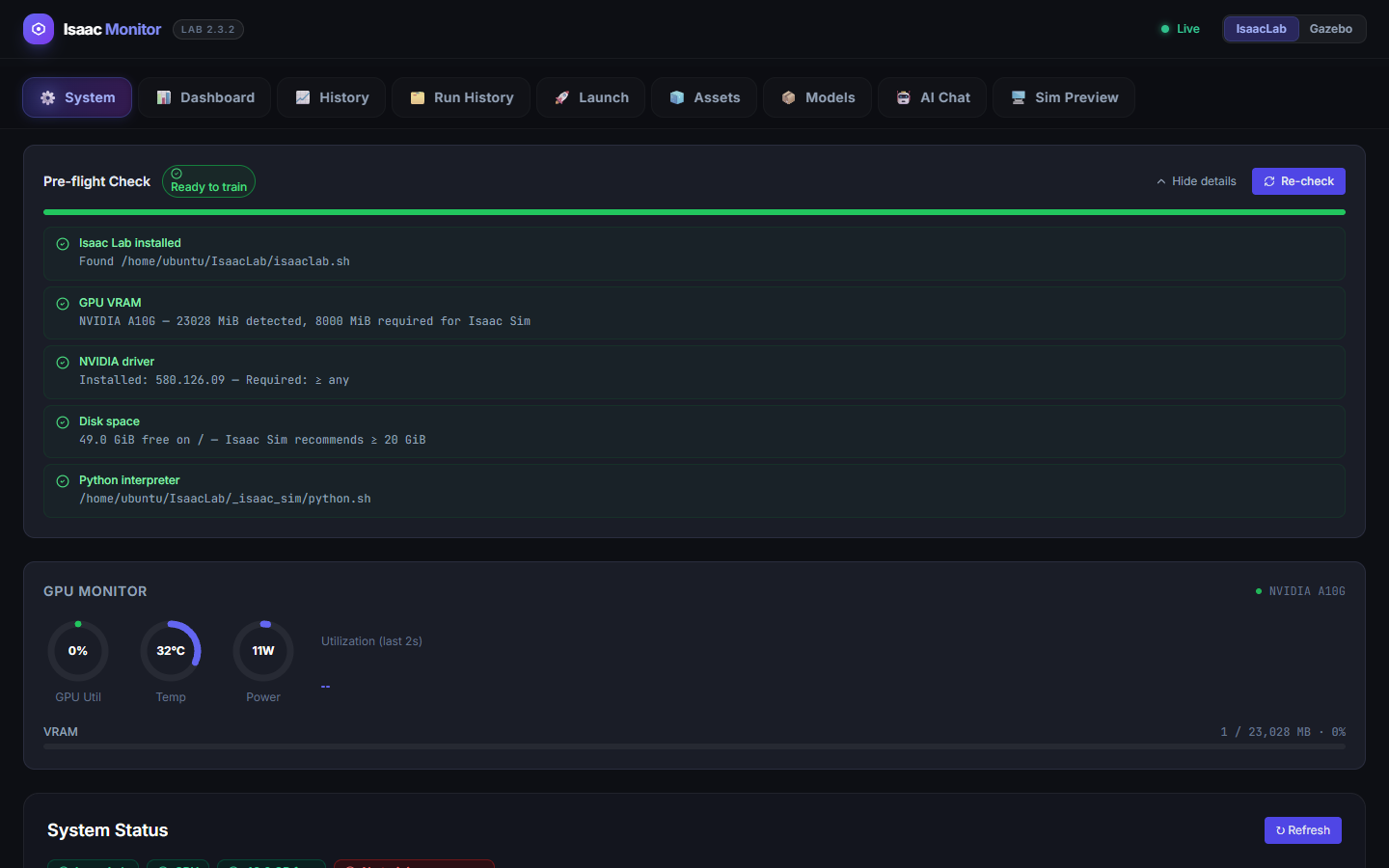Click the folder icon on Run History

coord(417,97)
